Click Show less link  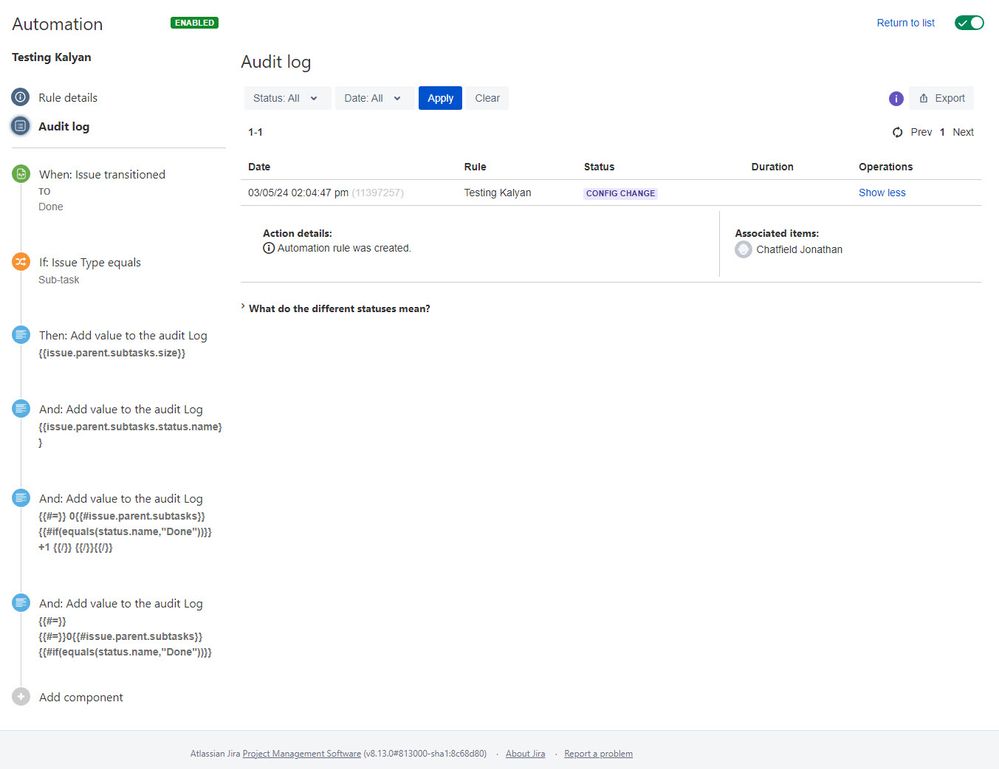882,192
